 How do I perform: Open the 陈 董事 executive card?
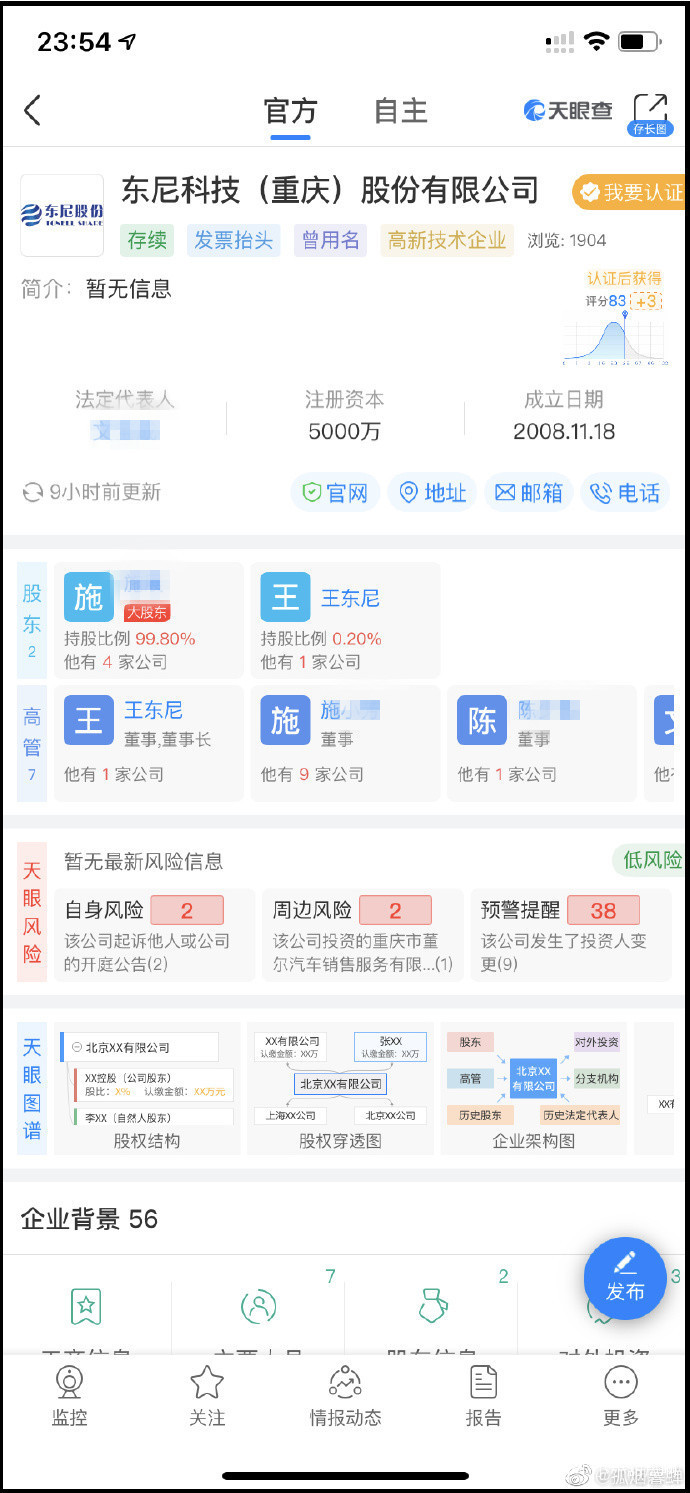click(x=542, y=743)
